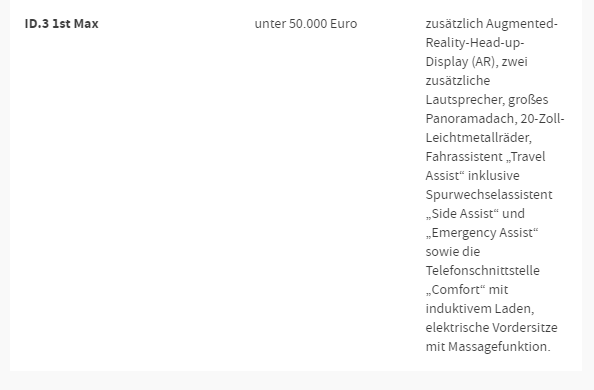
Task: Click the 'Lautsprecher, großes' line
Action: (487, 100)
